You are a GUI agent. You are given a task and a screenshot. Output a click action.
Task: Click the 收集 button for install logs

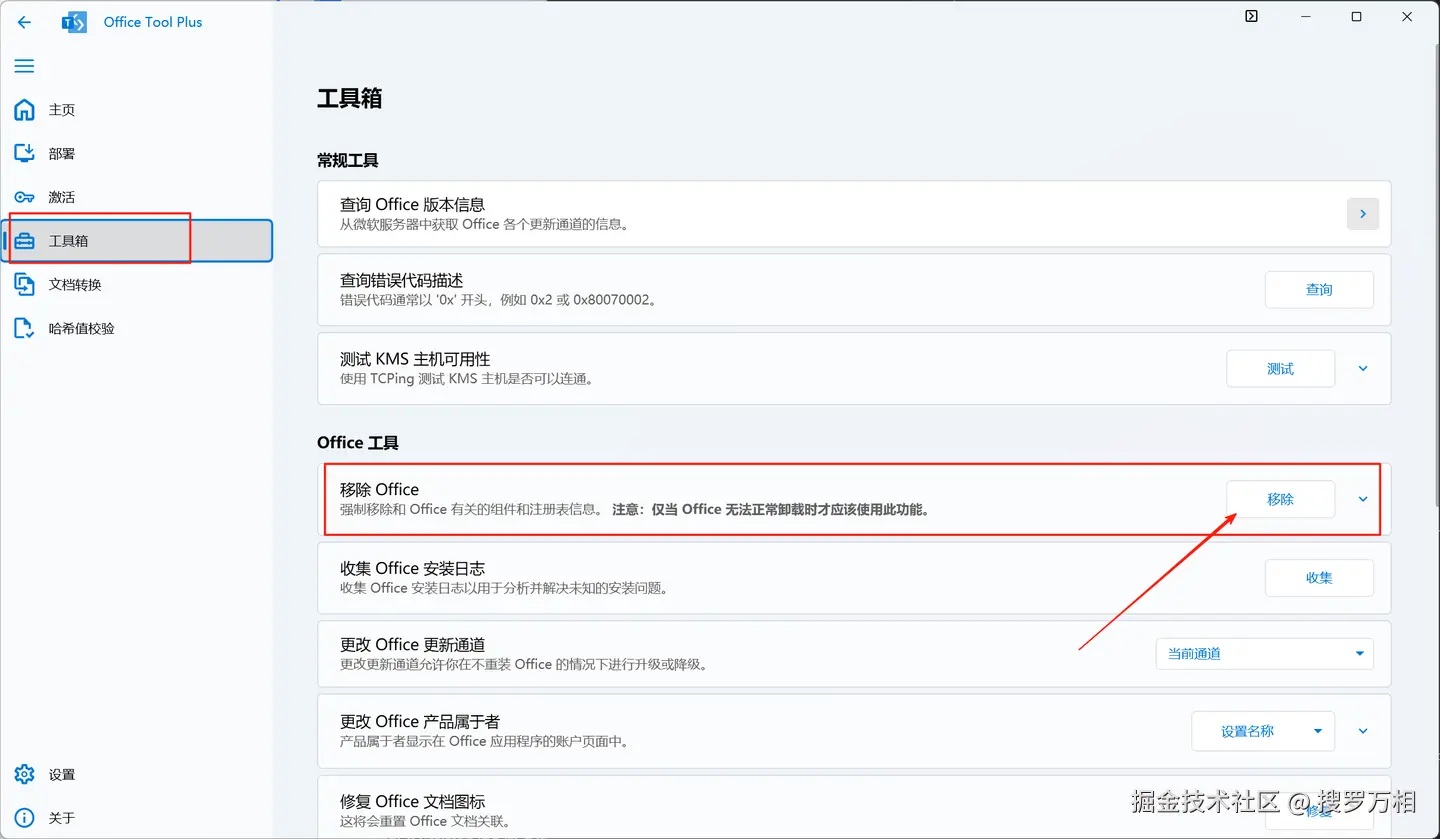pos(1319,577)
